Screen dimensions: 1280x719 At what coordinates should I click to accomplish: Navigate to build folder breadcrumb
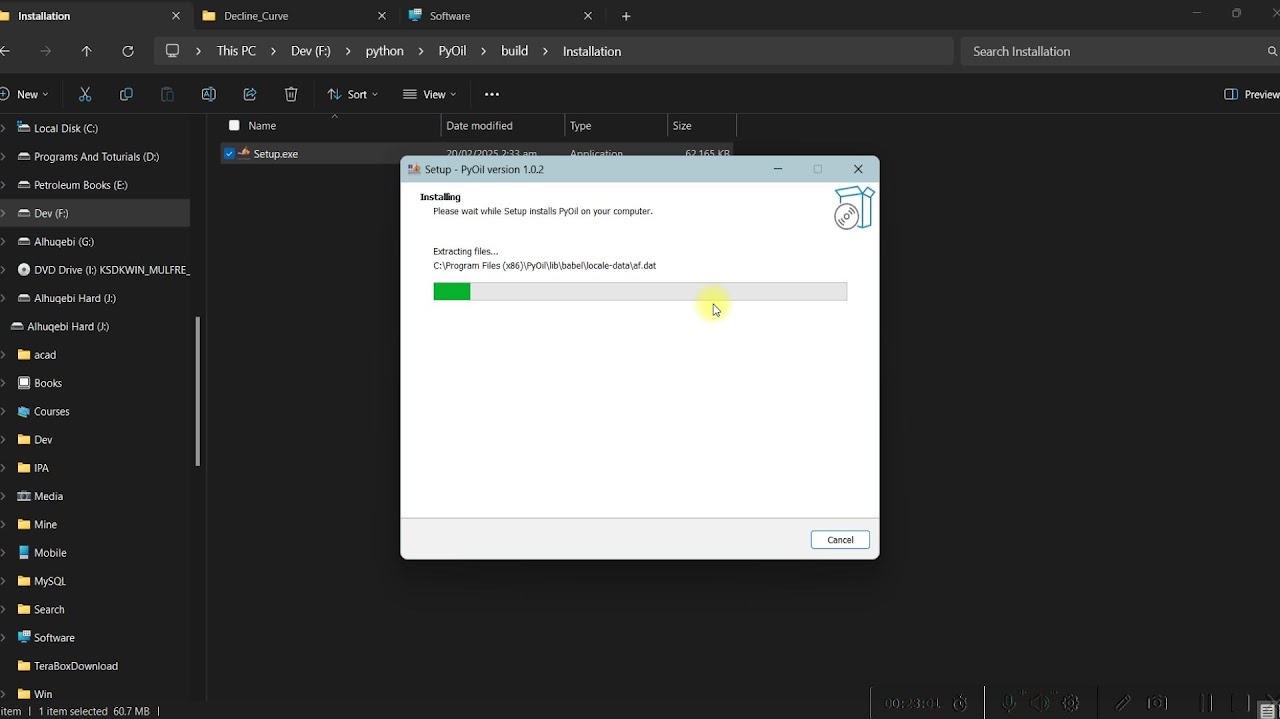[x=514, y=51]
